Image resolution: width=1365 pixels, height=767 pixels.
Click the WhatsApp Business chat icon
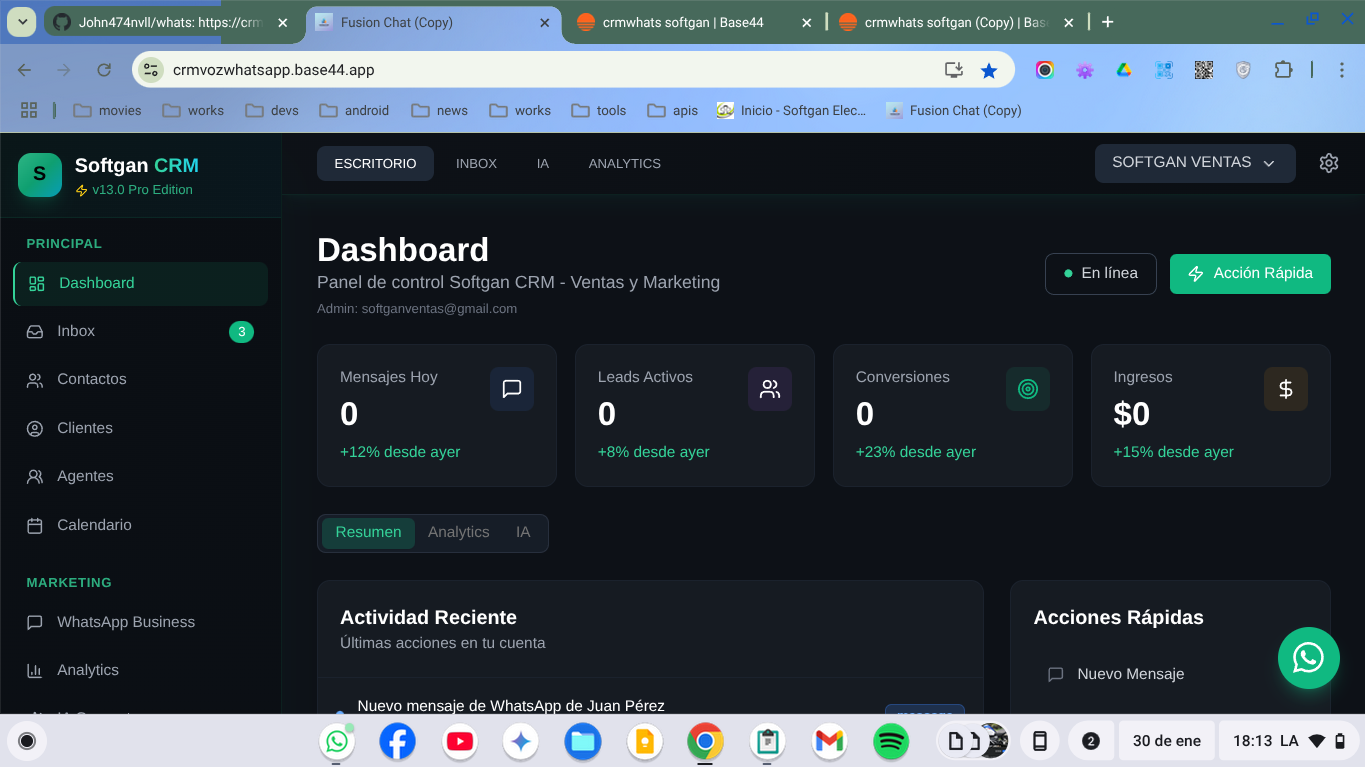click(x=35, y=622)
